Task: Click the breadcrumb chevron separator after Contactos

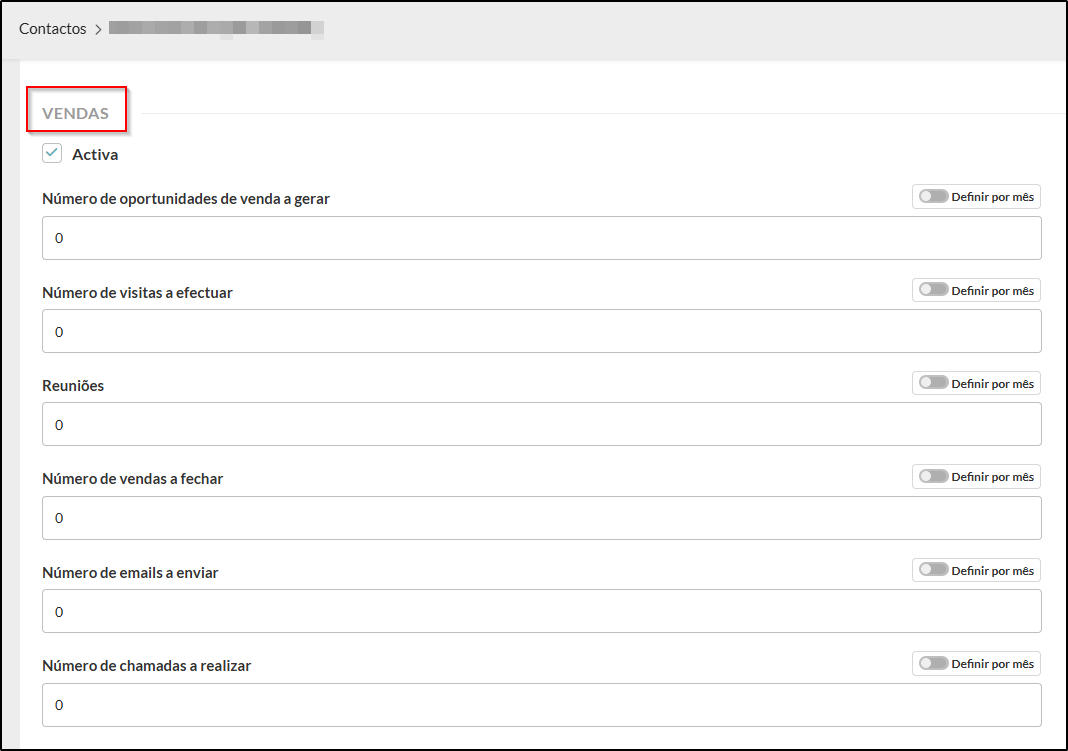Action: (x=98, y=29)
